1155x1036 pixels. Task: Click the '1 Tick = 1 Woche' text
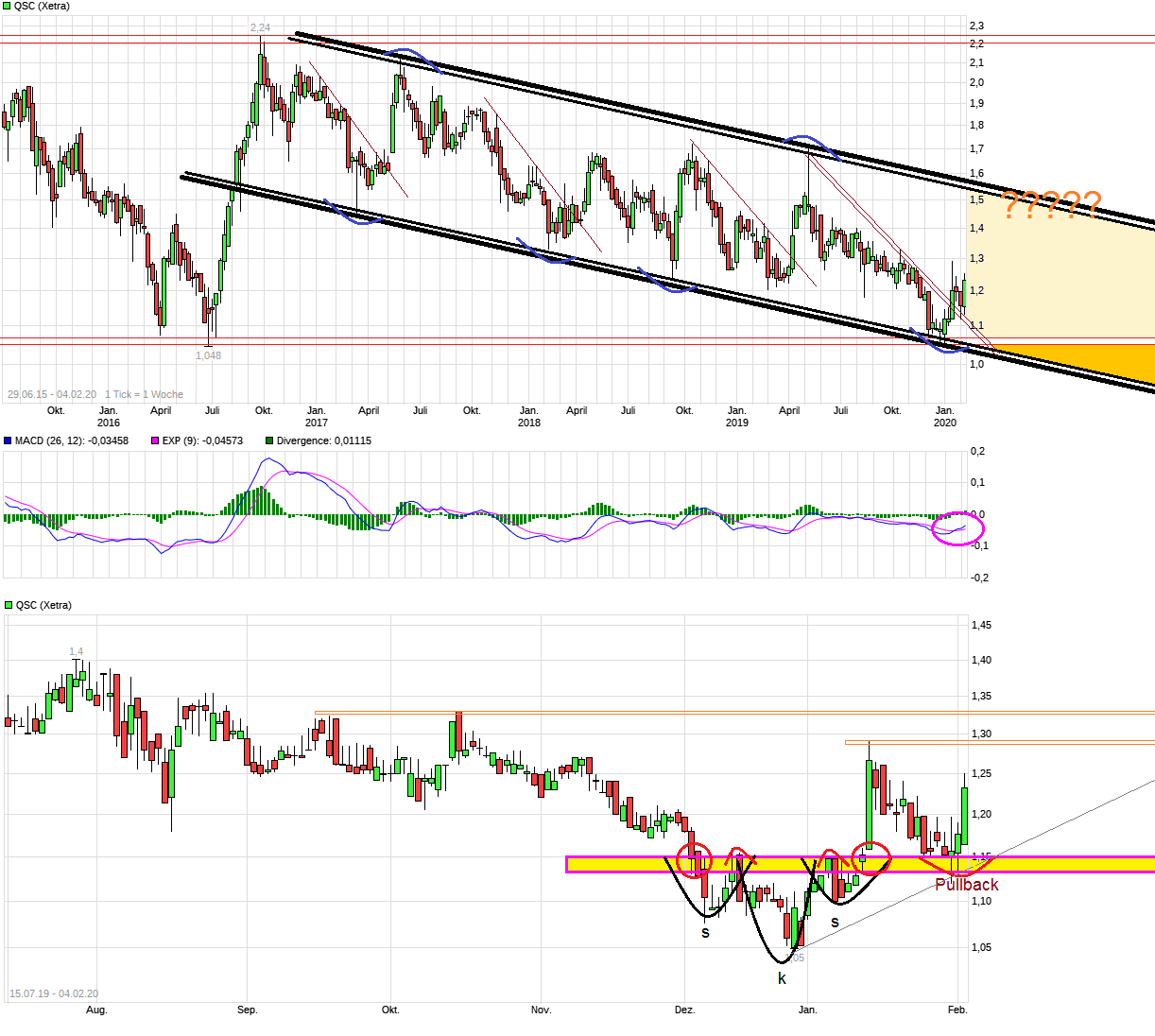click(x=144, y=394)
